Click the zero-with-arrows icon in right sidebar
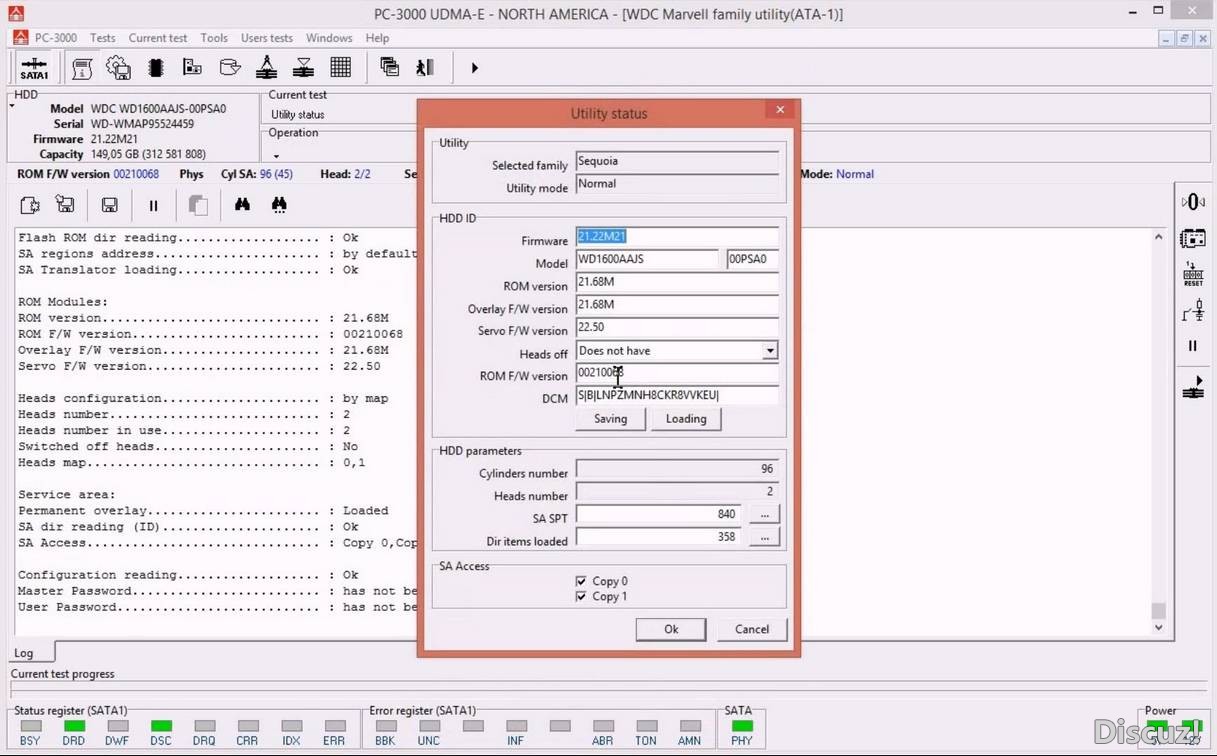Viewport: 1217px width, 756px height. coord(1192,202)
